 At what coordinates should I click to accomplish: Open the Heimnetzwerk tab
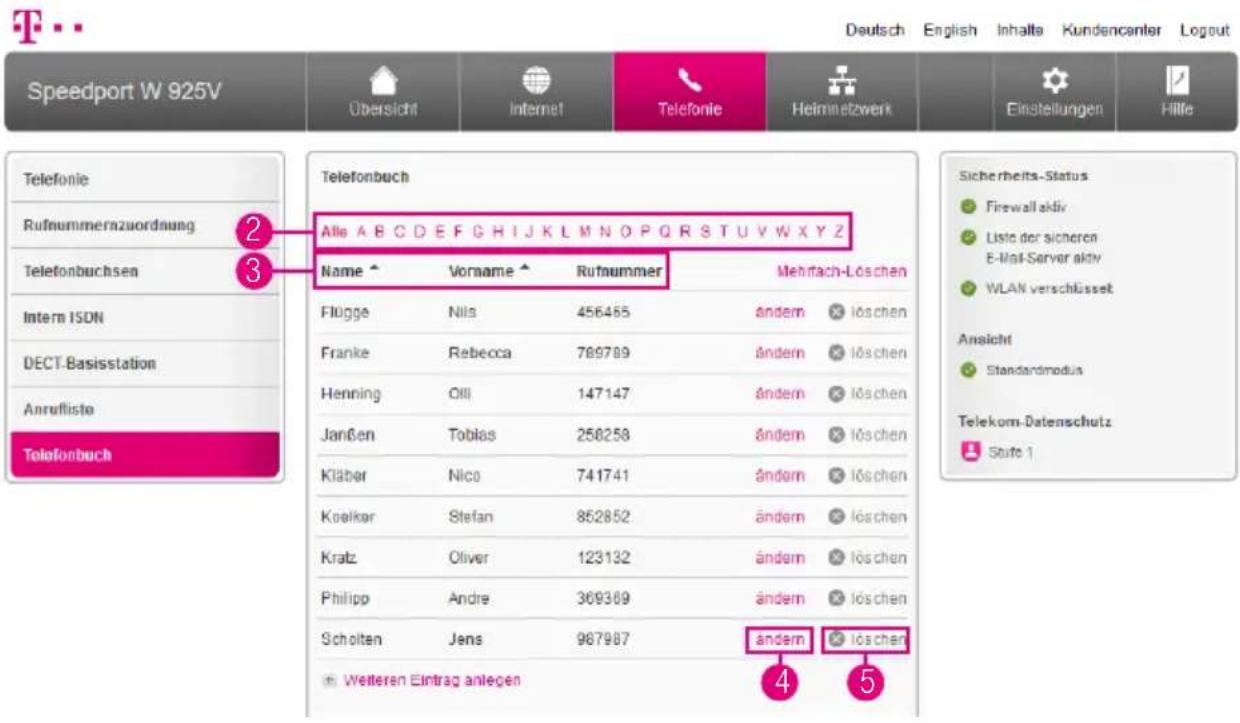click(x=841, y=92)
